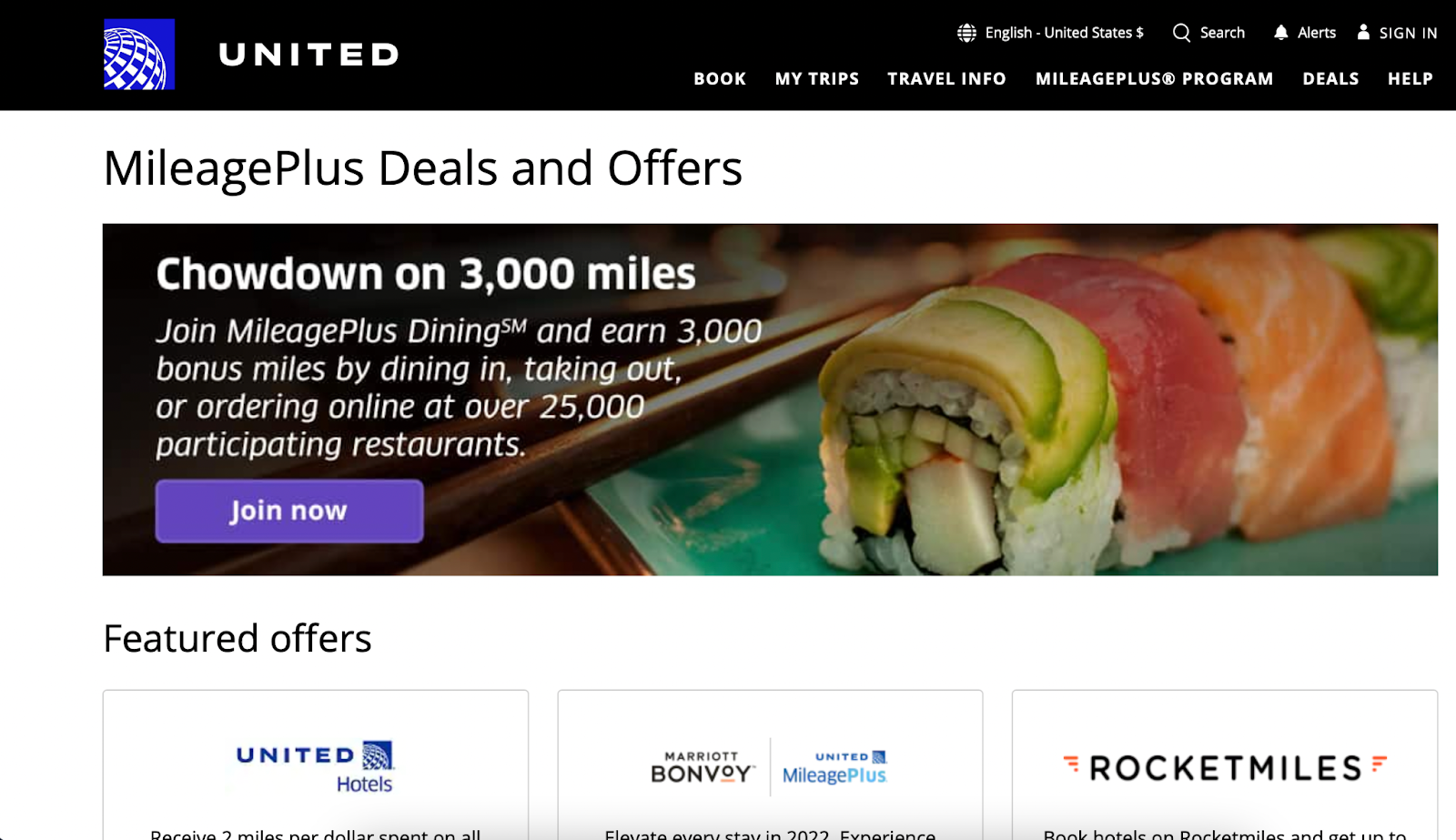Click the United globe logo icon
Viewport: 1456px width, 840px height.
(x=139, y=55)
